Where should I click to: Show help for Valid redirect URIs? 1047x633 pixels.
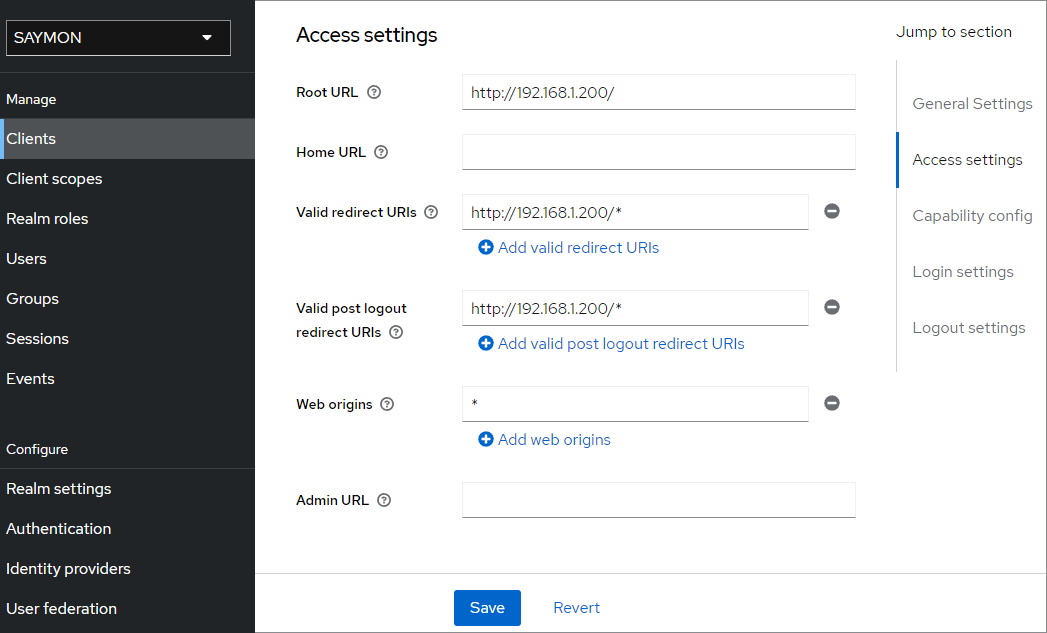pyautogui.click(x=431, y=212)
